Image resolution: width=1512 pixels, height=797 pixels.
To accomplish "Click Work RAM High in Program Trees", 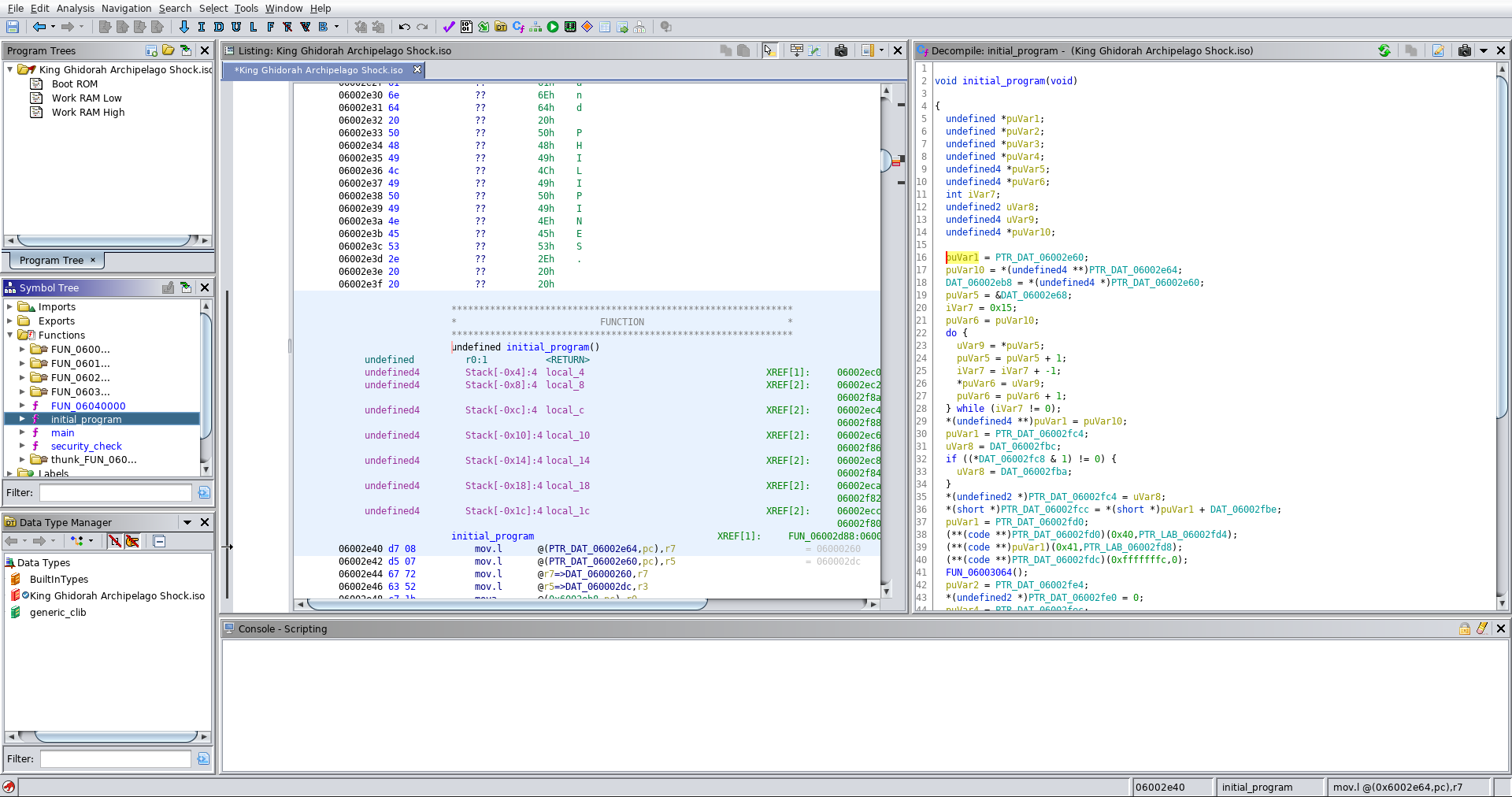I will coord(88,113).
